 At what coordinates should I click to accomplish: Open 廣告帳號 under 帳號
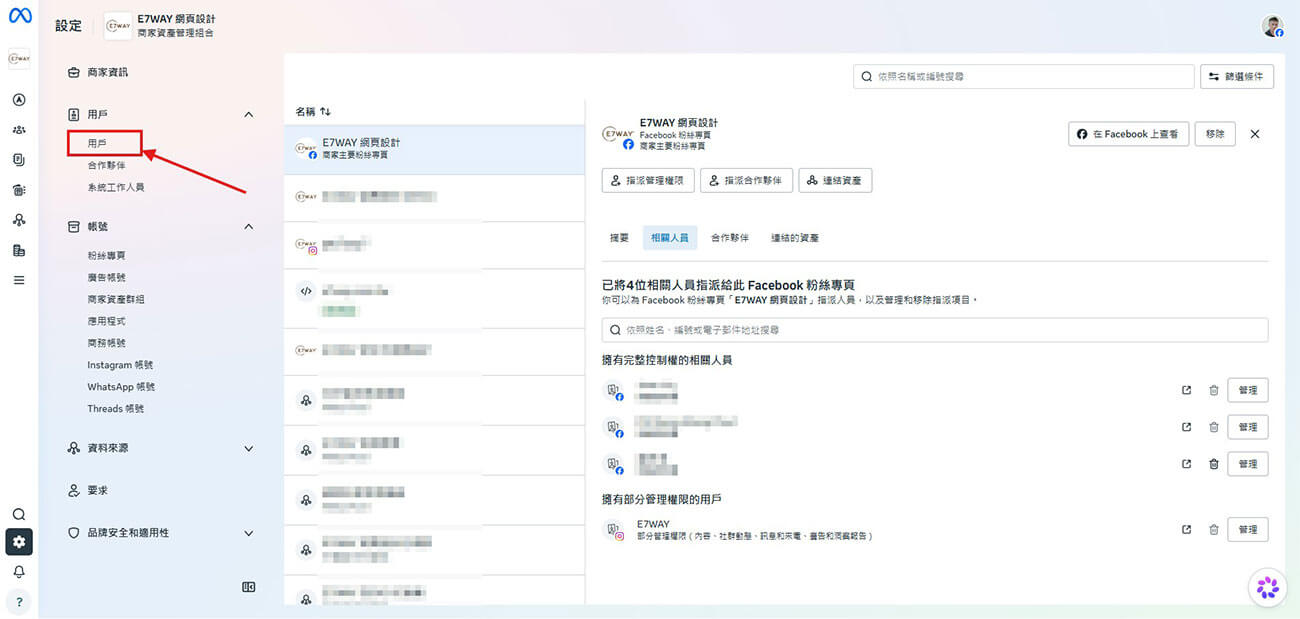point(106,277)
